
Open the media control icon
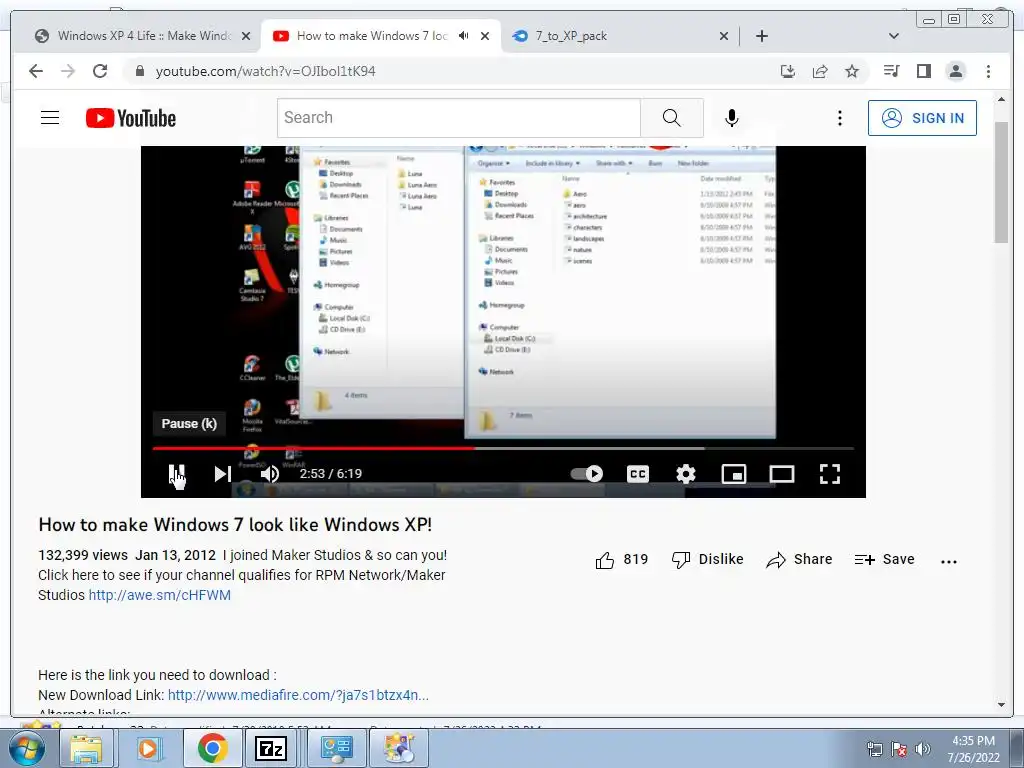(x=891, y=71)
